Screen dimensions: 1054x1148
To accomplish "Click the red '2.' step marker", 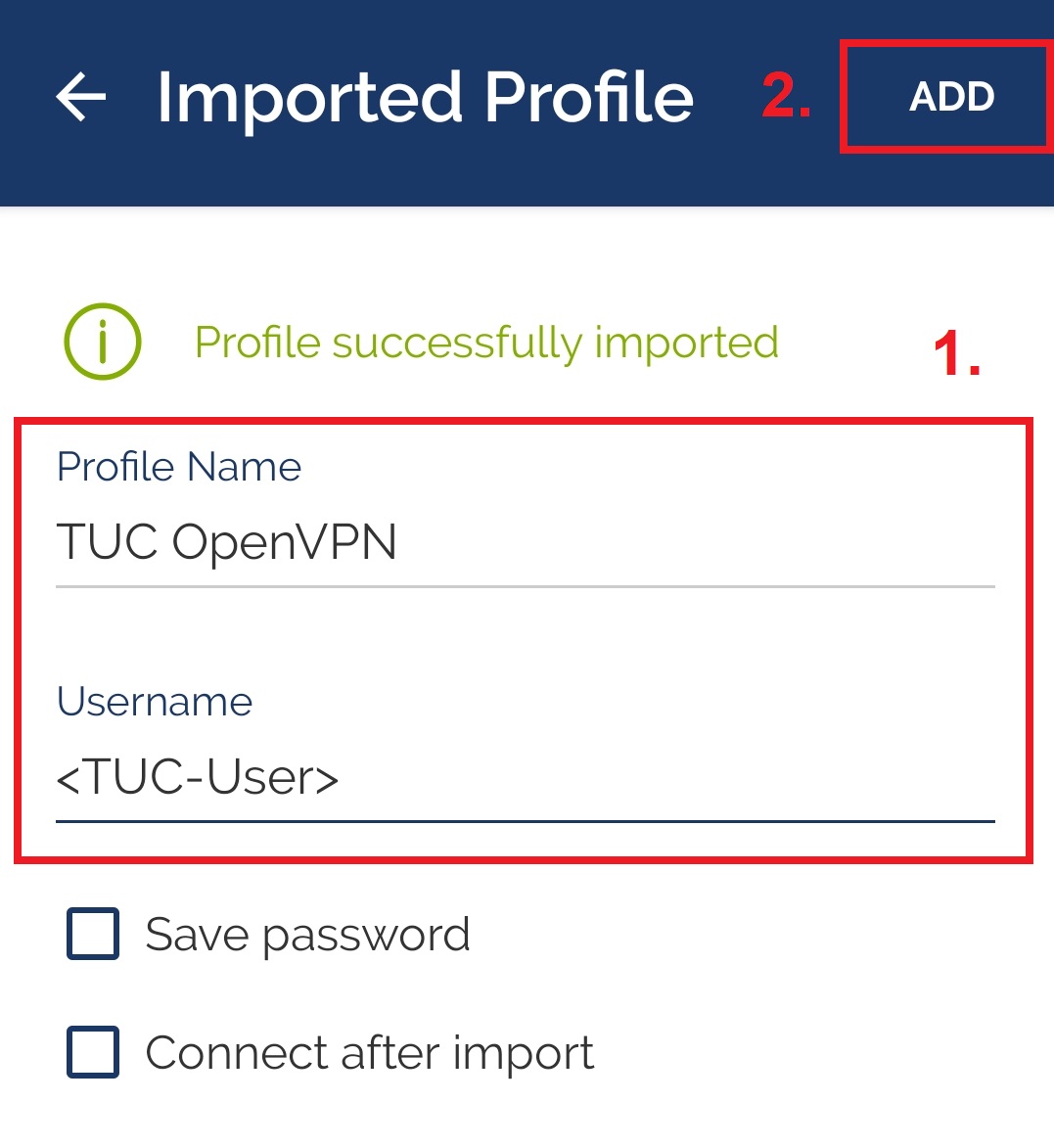I will [x=787, y=95].
